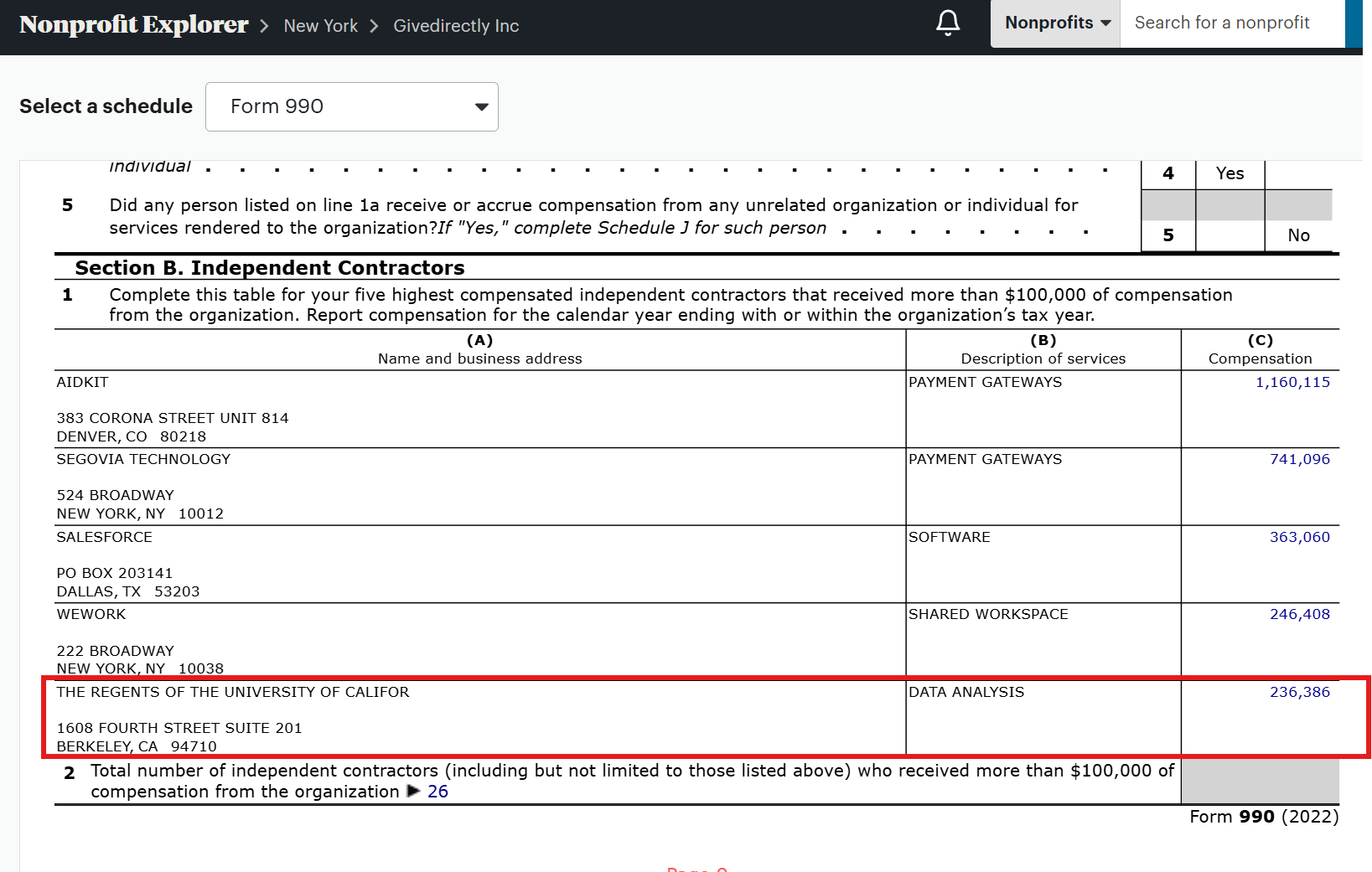Viewport: 1372px width, 872px height.
Task: Click the DENVER, CO 80218 address line
Action: point(132,436)
